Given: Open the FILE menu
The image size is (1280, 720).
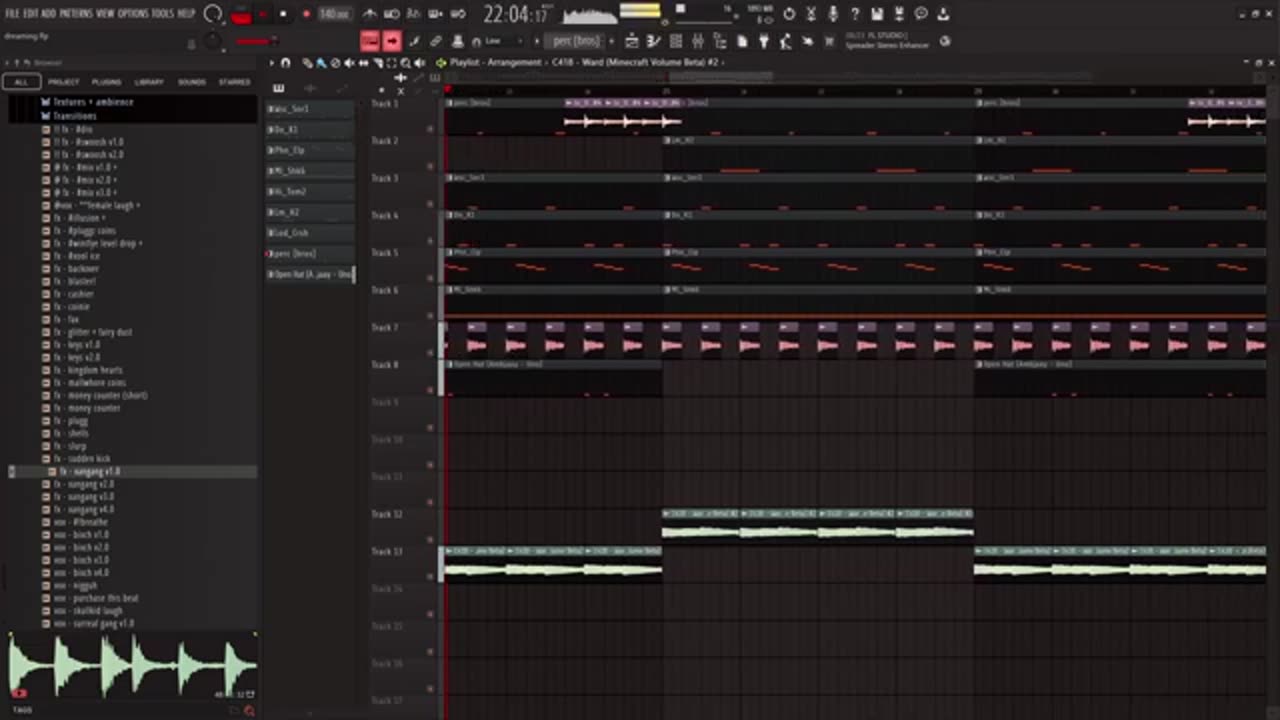Looking at the screenshot, I should [x=12, y=14].
